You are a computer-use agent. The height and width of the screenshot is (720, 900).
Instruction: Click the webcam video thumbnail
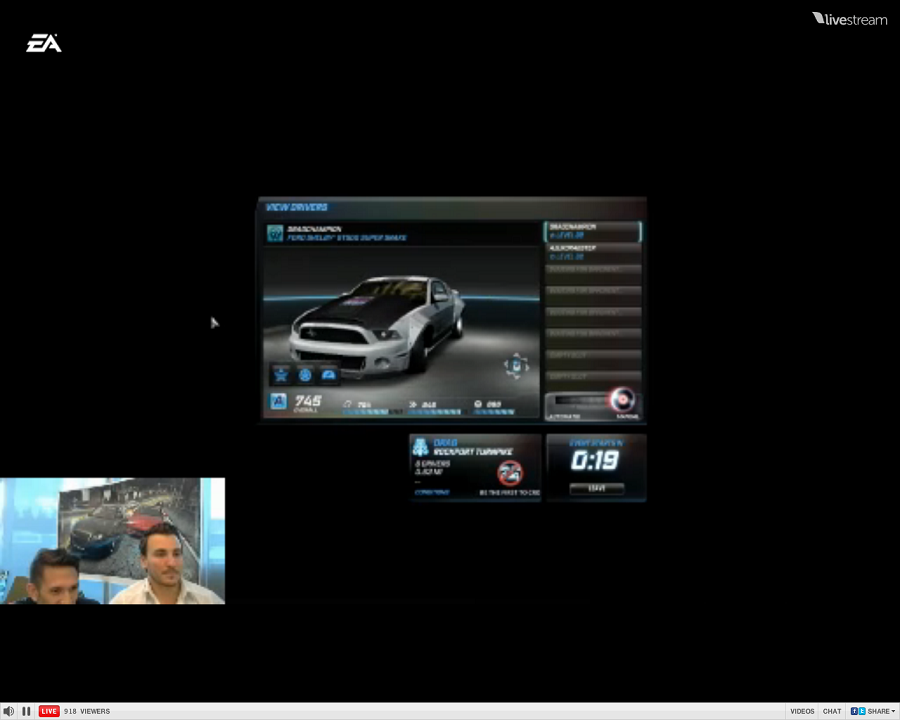point(112,541)
